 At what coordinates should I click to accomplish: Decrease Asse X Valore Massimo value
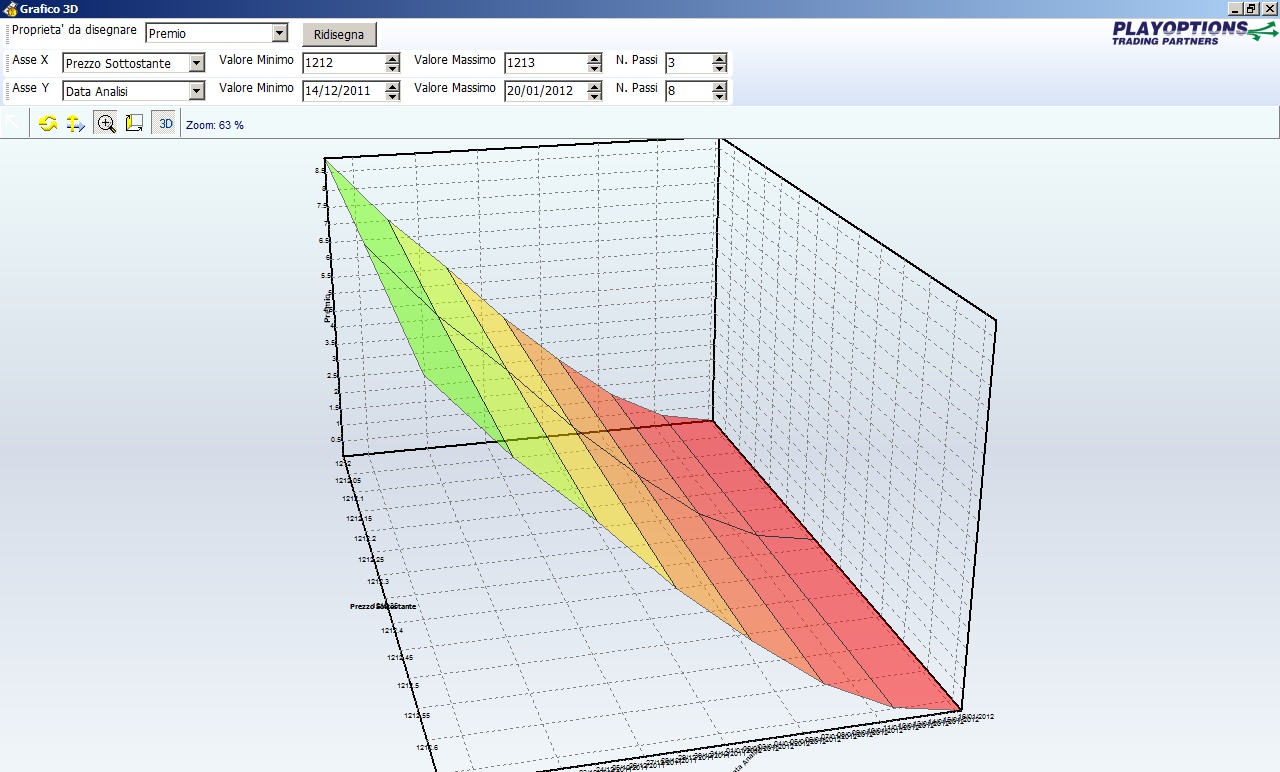click(x=595, y=68)
